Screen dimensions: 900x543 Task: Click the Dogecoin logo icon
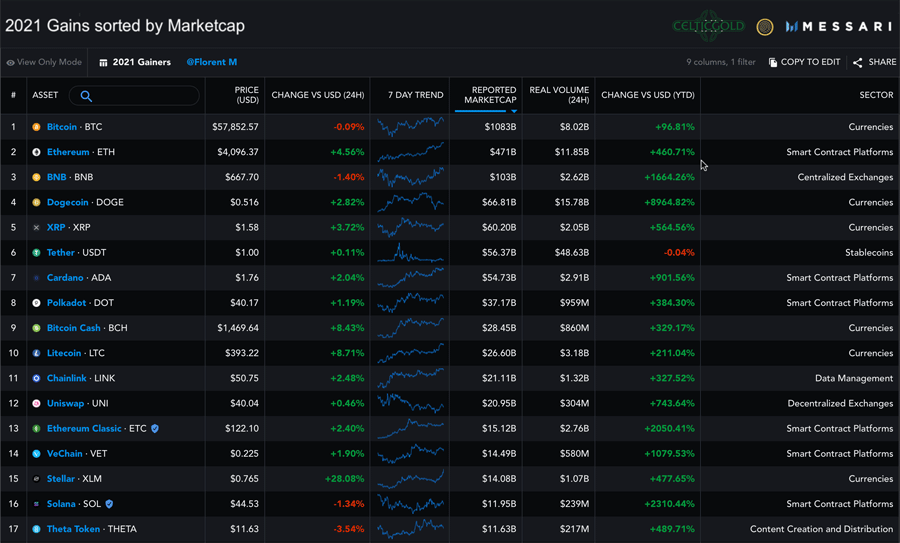tap(37, 202)
